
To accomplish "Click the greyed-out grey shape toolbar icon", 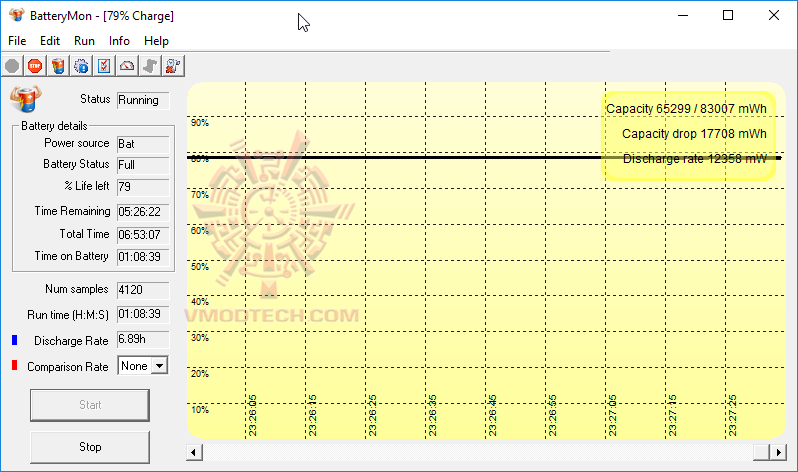I will pyautogui.click(x=150, y=66).
